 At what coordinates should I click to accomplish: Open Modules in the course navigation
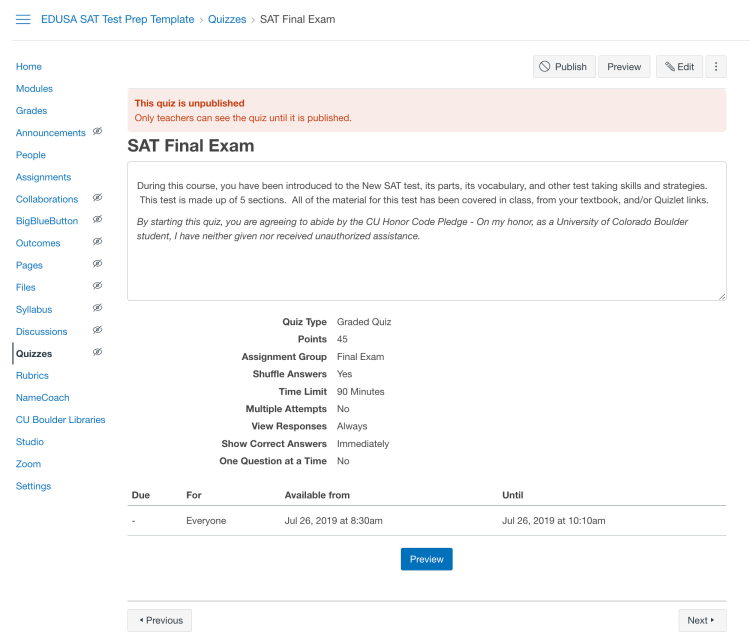tap(34, 89)
